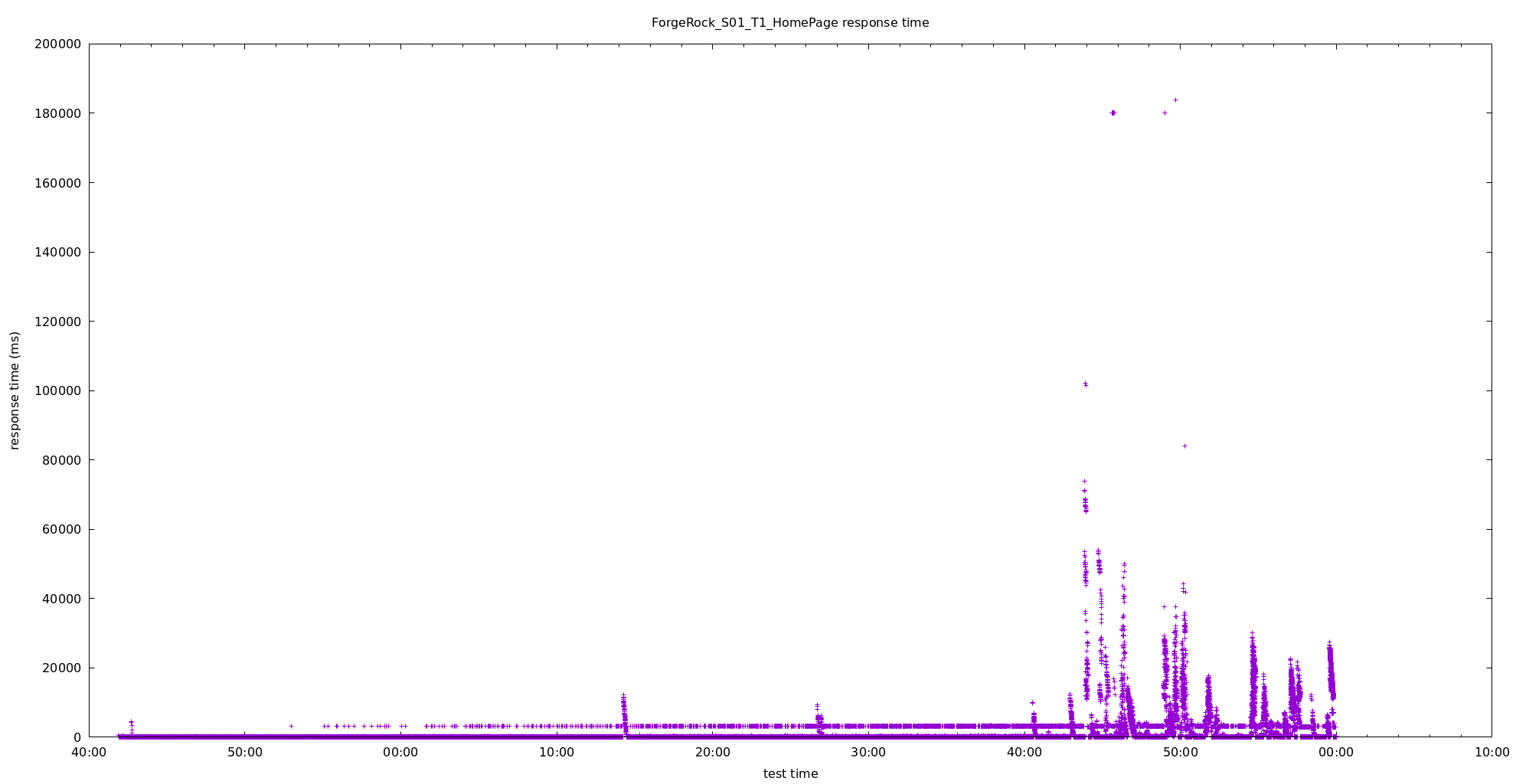The image size is (1516, 784).
Task: Click the chart title 'ForgeRock_S01_T1_HomePage response time'
Action: [789, 23]
